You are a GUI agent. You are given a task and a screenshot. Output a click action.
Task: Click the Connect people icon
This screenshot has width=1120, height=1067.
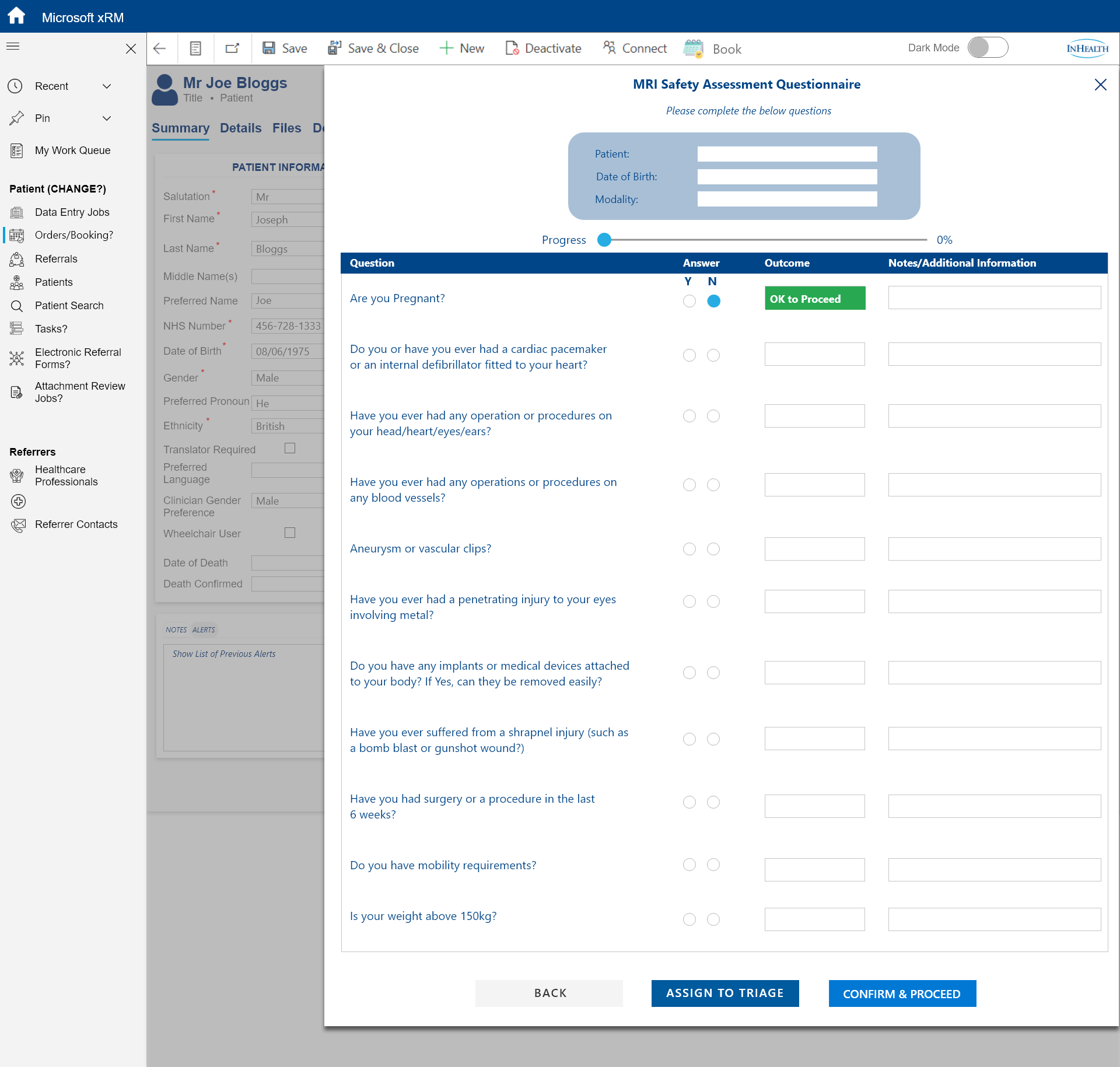(x=610, y=48)
